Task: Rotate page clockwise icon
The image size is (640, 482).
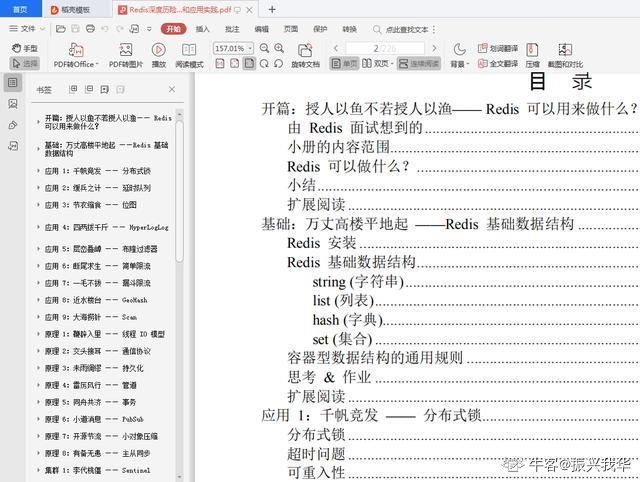Action: 264,63
